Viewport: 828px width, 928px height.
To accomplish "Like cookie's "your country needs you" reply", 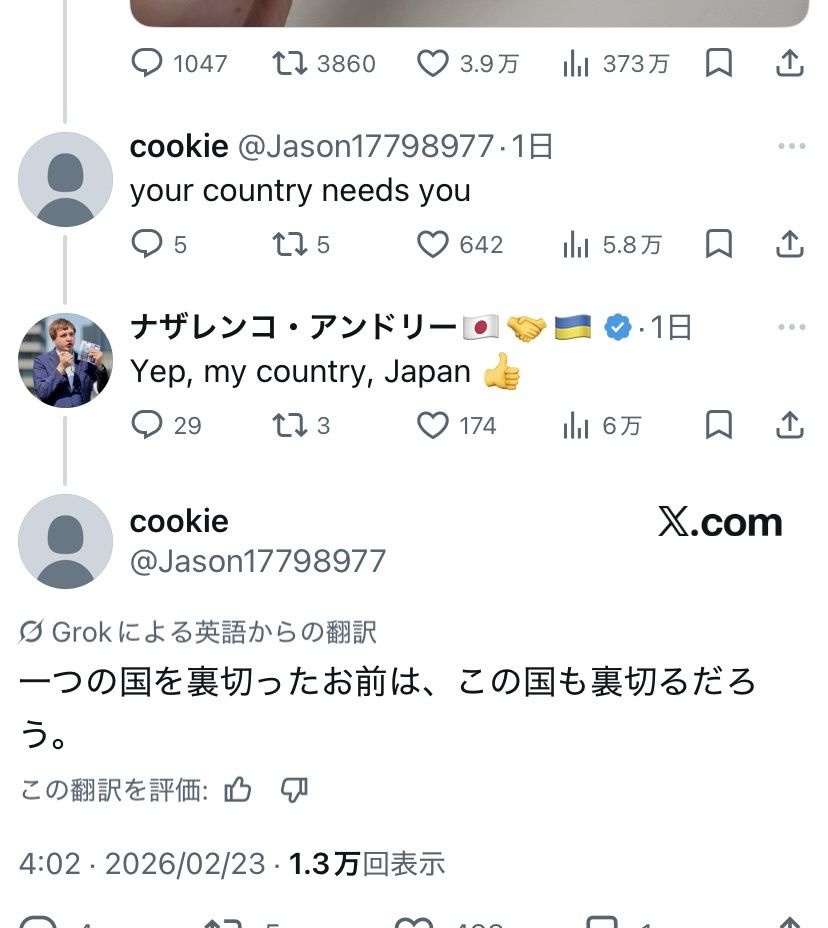I will click(432, 245).
